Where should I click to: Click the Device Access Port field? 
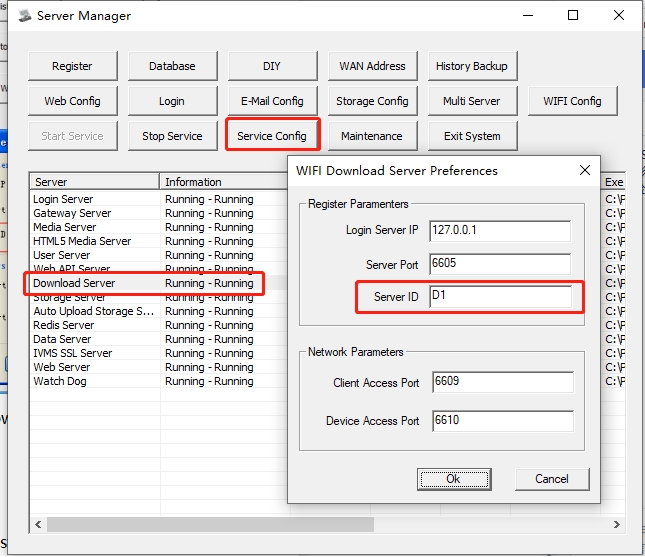503,421
